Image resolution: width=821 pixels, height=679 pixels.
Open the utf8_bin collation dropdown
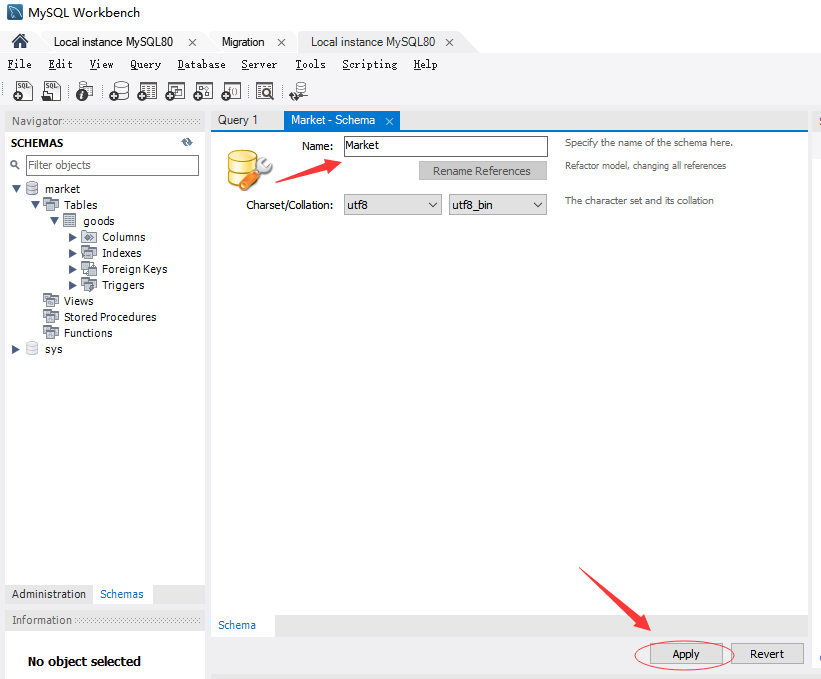[x=497, y=205]
